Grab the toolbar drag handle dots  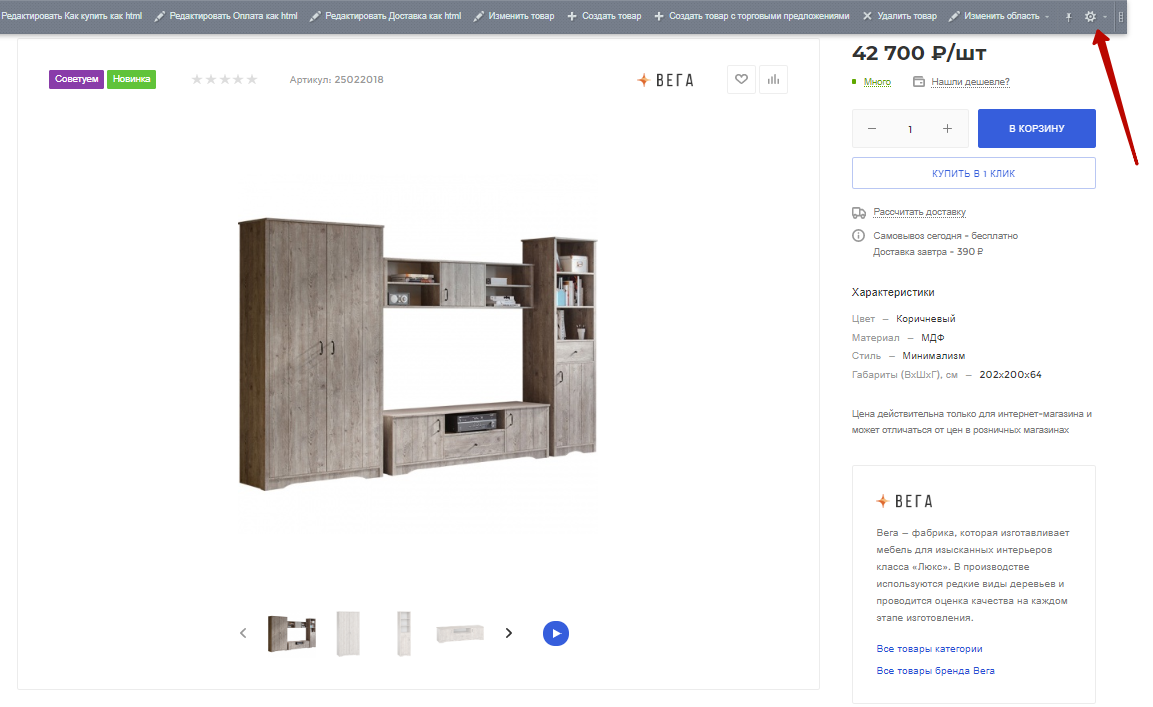click(1121, 16)
